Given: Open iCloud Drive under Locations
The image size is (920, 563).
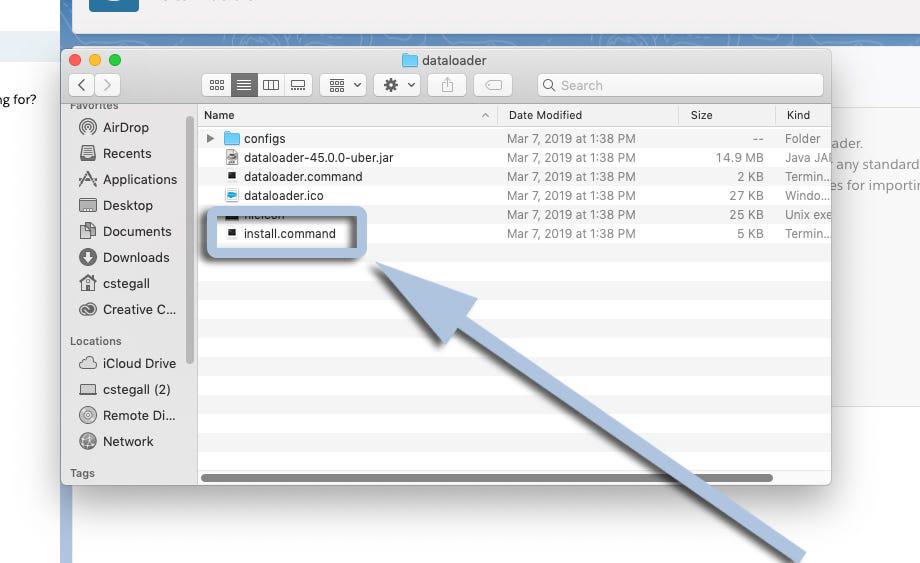Looking at the screenshot, I should [139, 363].
